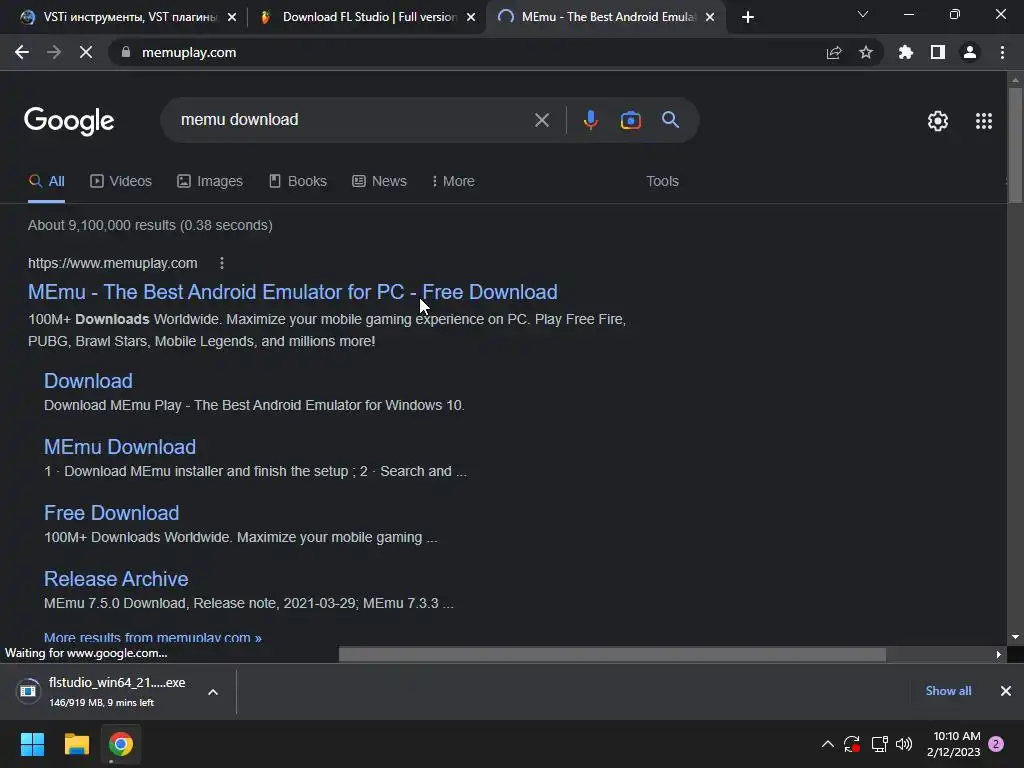Stop loading the page
Image resolution: width=1024 pixels, height=768 pixels.
(86, 52)
